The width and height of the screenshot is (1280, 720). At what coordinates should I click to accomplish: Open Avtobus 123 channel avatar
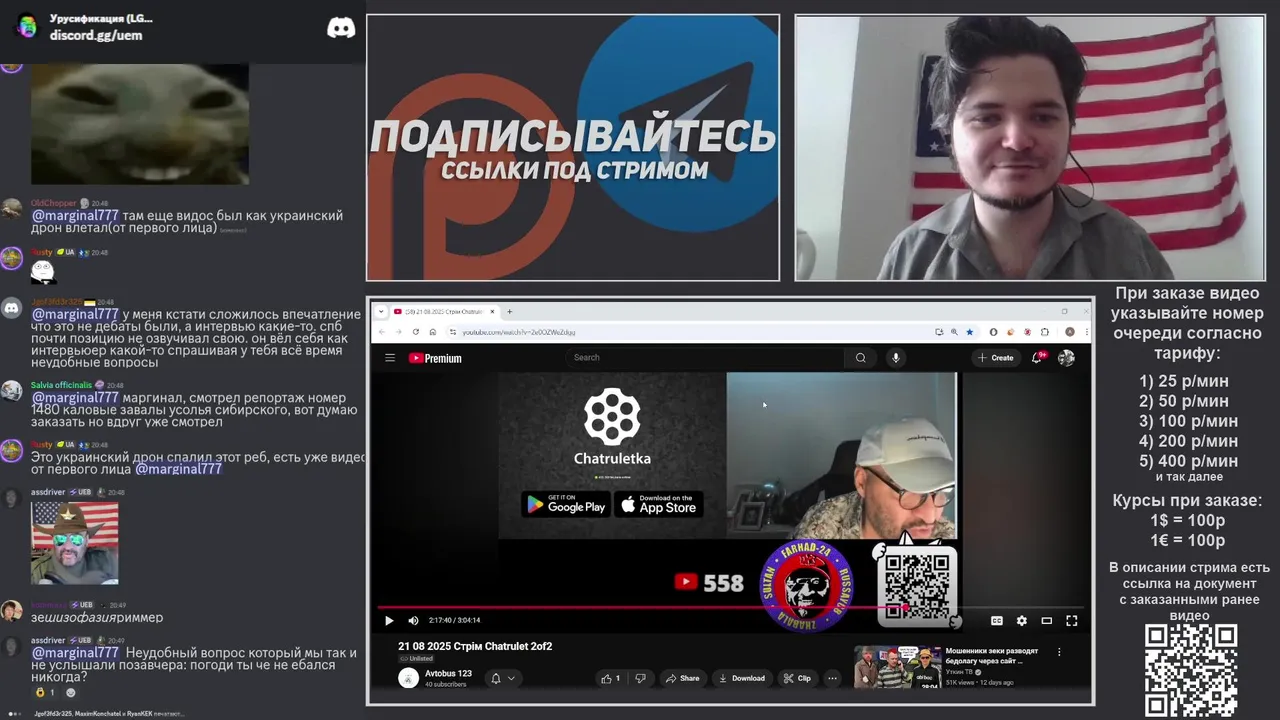[408, 678]
